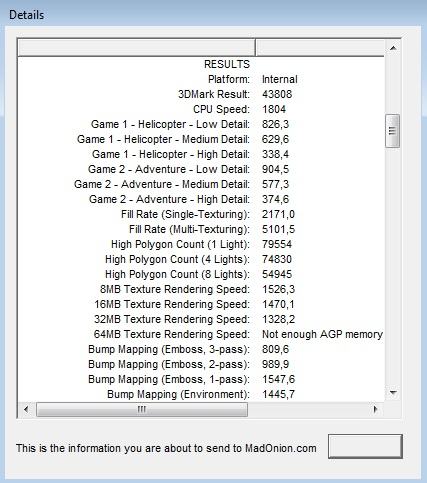Click the 54945 value

[x=277, y=274]
